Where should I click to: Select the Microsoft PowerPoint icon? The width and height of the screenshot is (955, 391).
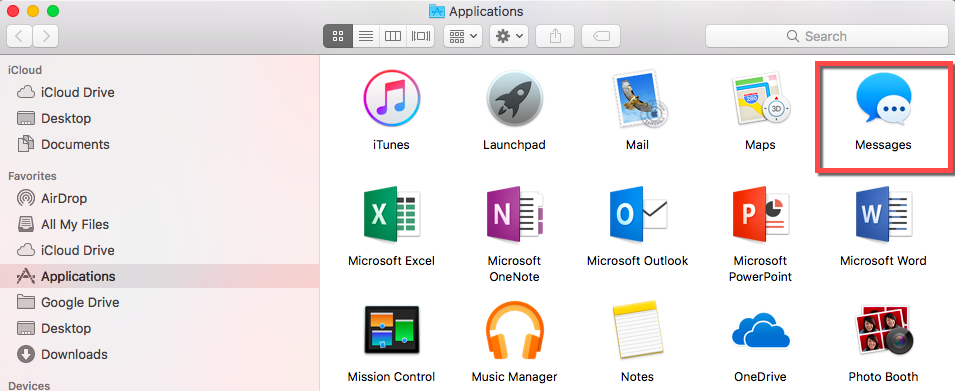tap(760, 215)
